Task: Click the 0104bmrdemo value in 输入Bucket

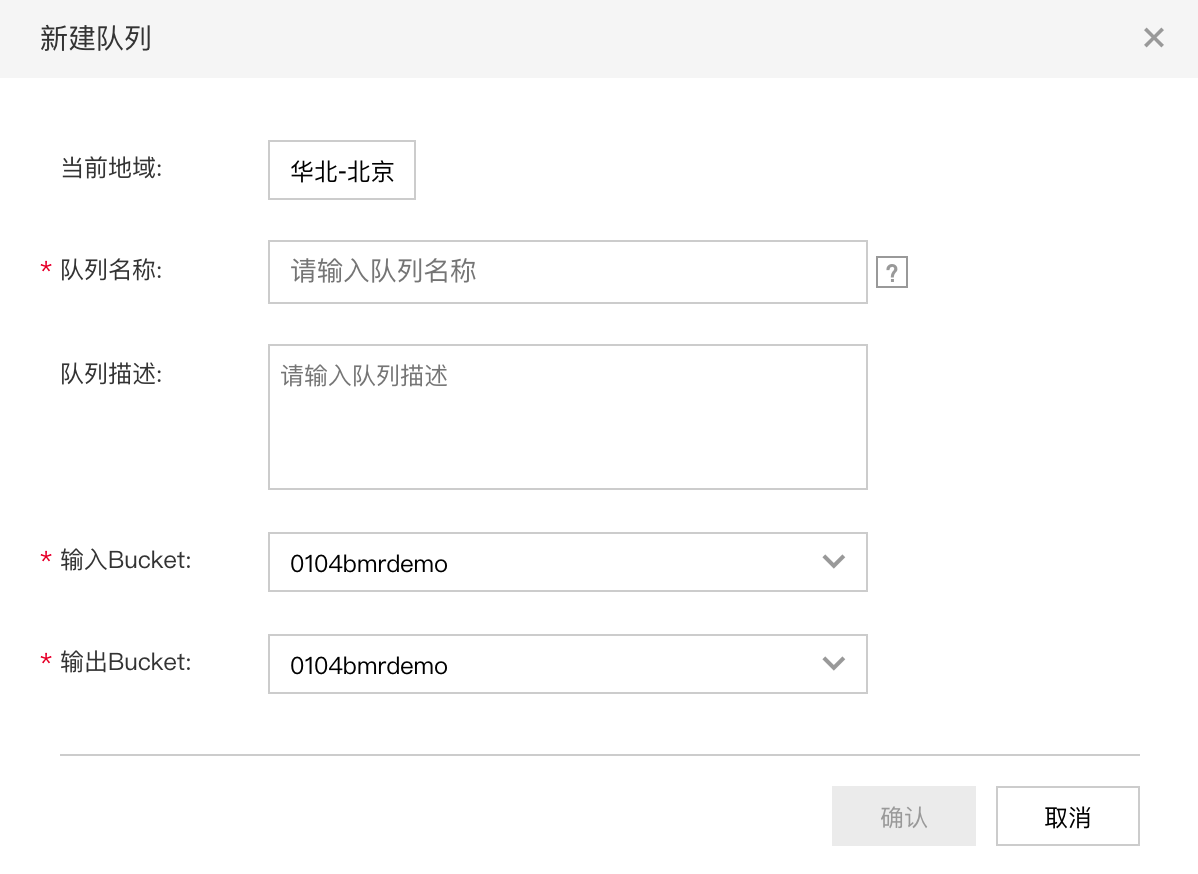Action: click(x=369, y=564)
